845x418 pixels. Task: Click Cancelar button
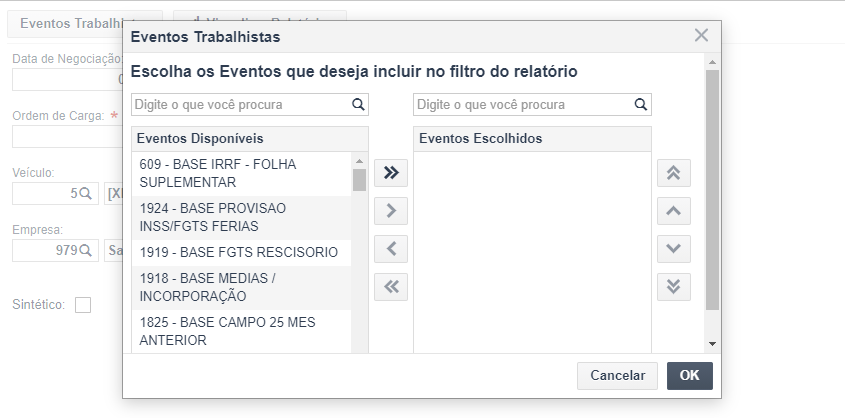[618, 375]
